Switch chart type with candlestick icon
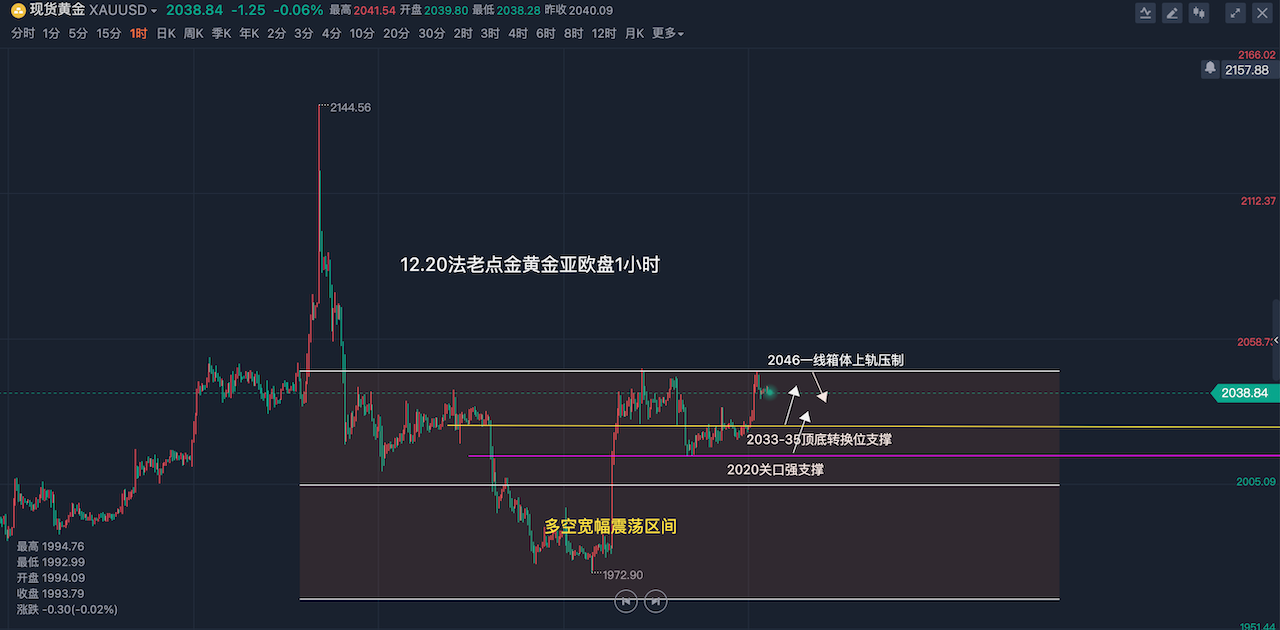1280x630 pixels. [1199, 13]
